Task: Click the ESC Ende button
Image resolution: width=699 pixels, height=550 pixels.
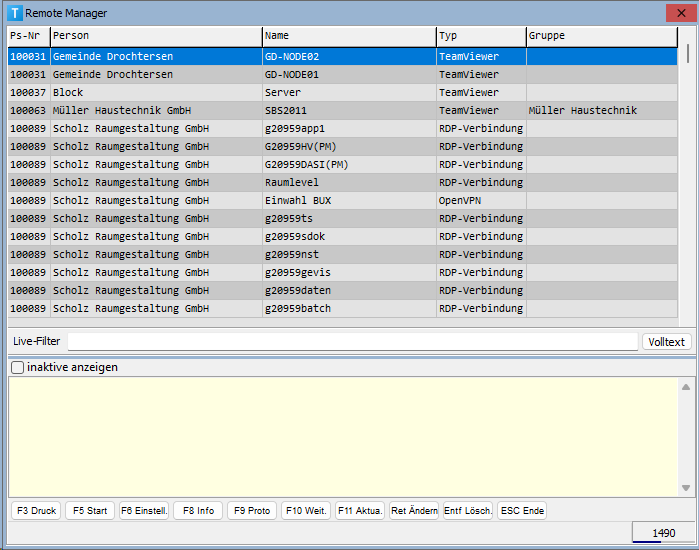Action: pyautogui.click(x=522, y=511)
